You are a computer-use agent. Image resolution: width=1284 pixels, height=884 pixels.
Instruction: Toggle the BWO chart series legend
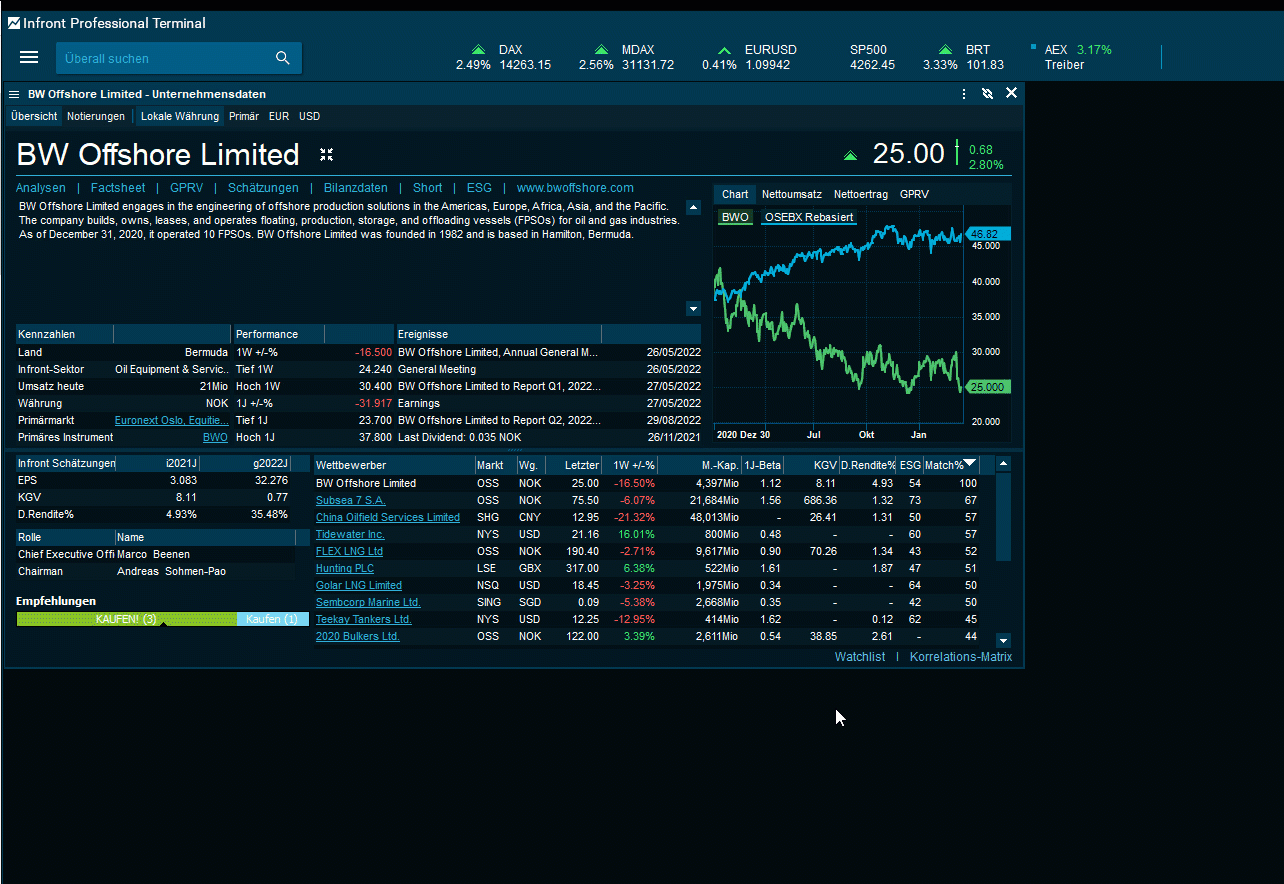(735, 217)
